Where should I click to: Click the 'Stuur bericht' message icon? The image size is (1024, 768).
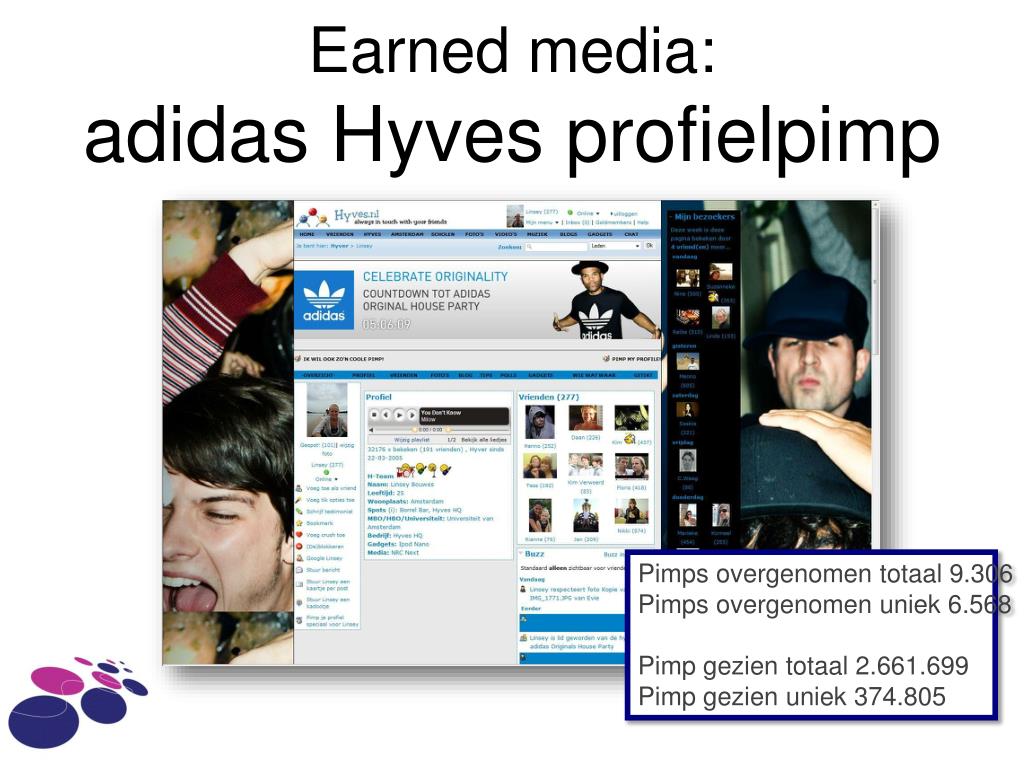299,570
